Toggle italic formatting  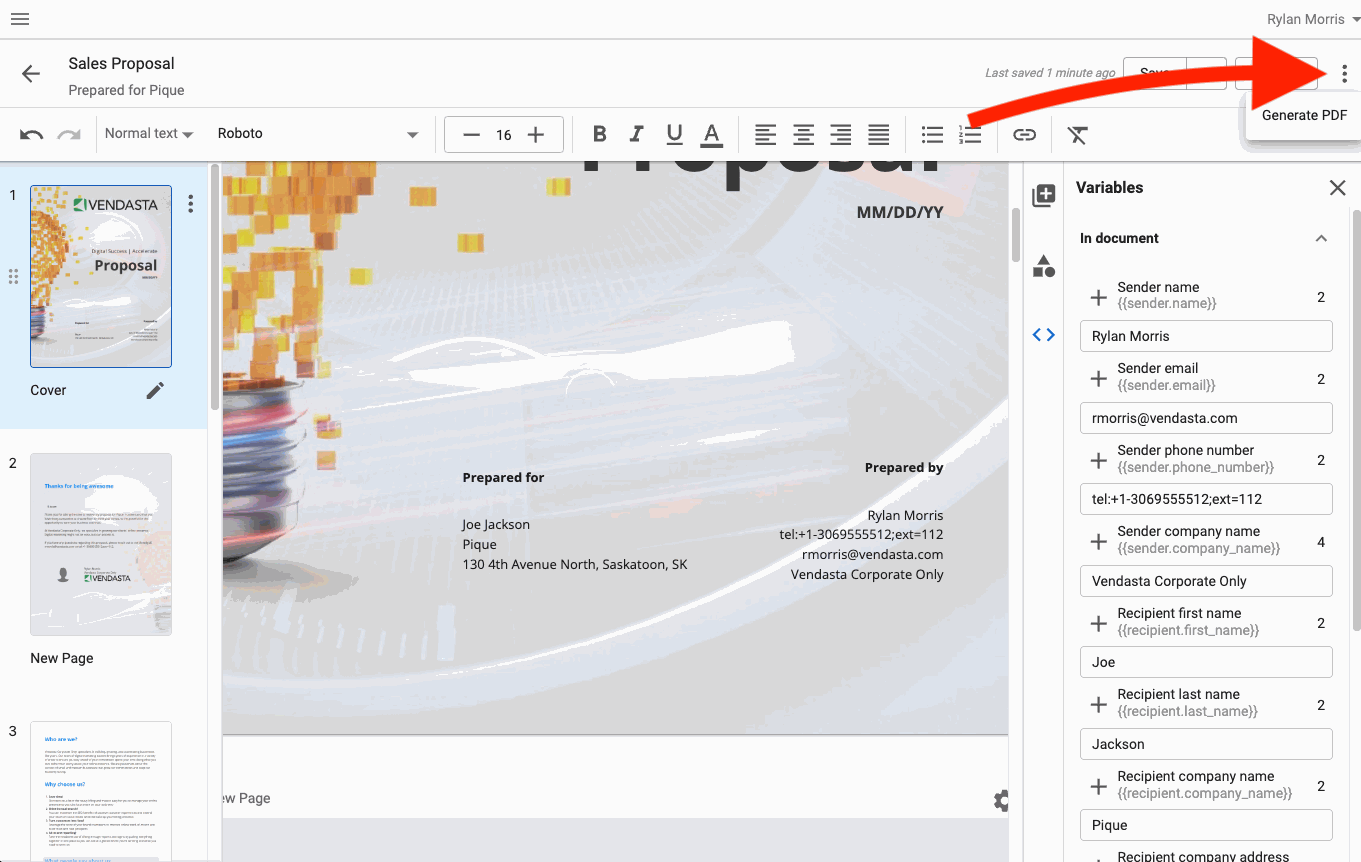click(x=636, y=135)
